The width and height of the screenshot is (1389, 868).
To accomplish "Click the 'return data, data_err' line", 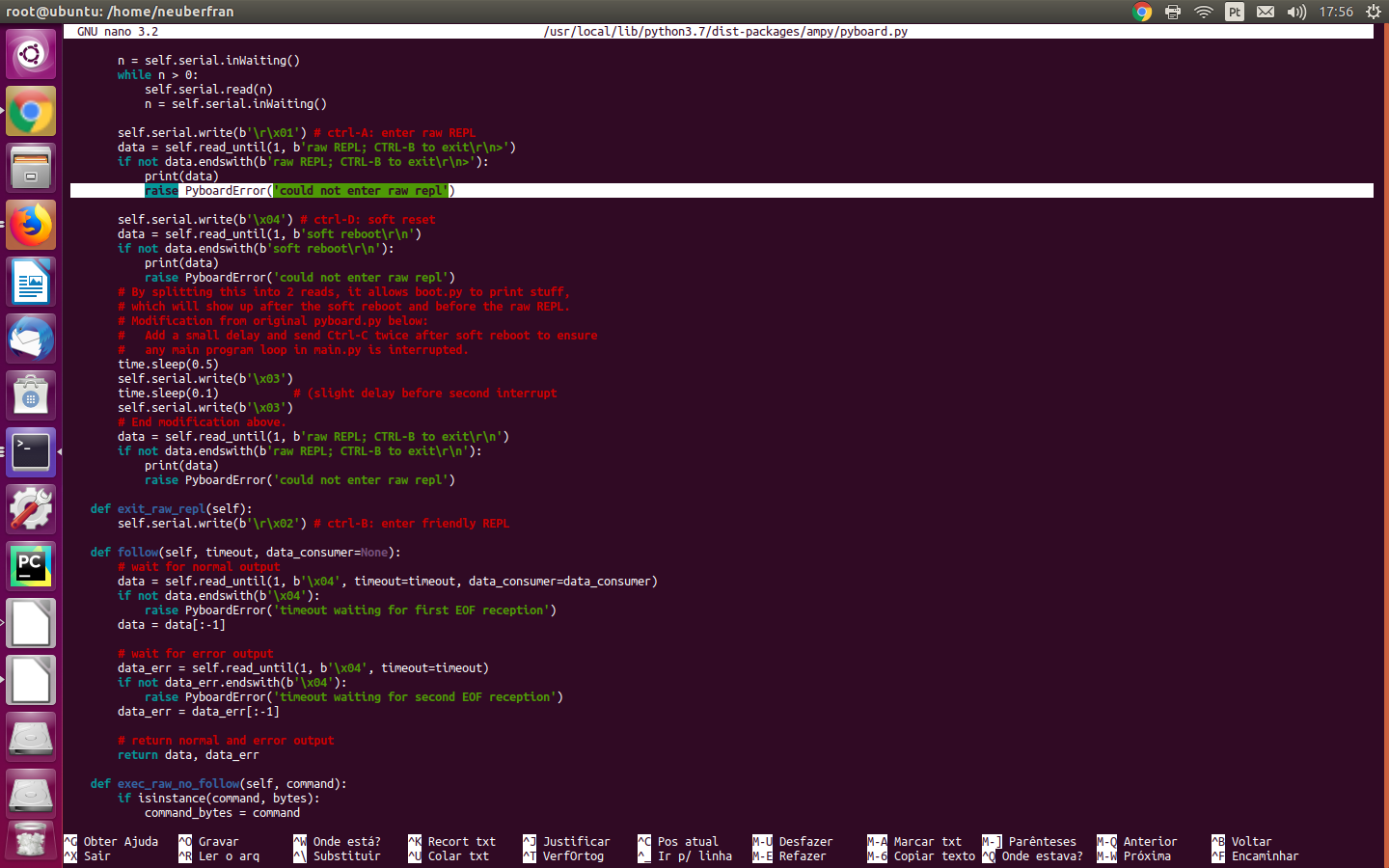I will click(x=188, y=755).
